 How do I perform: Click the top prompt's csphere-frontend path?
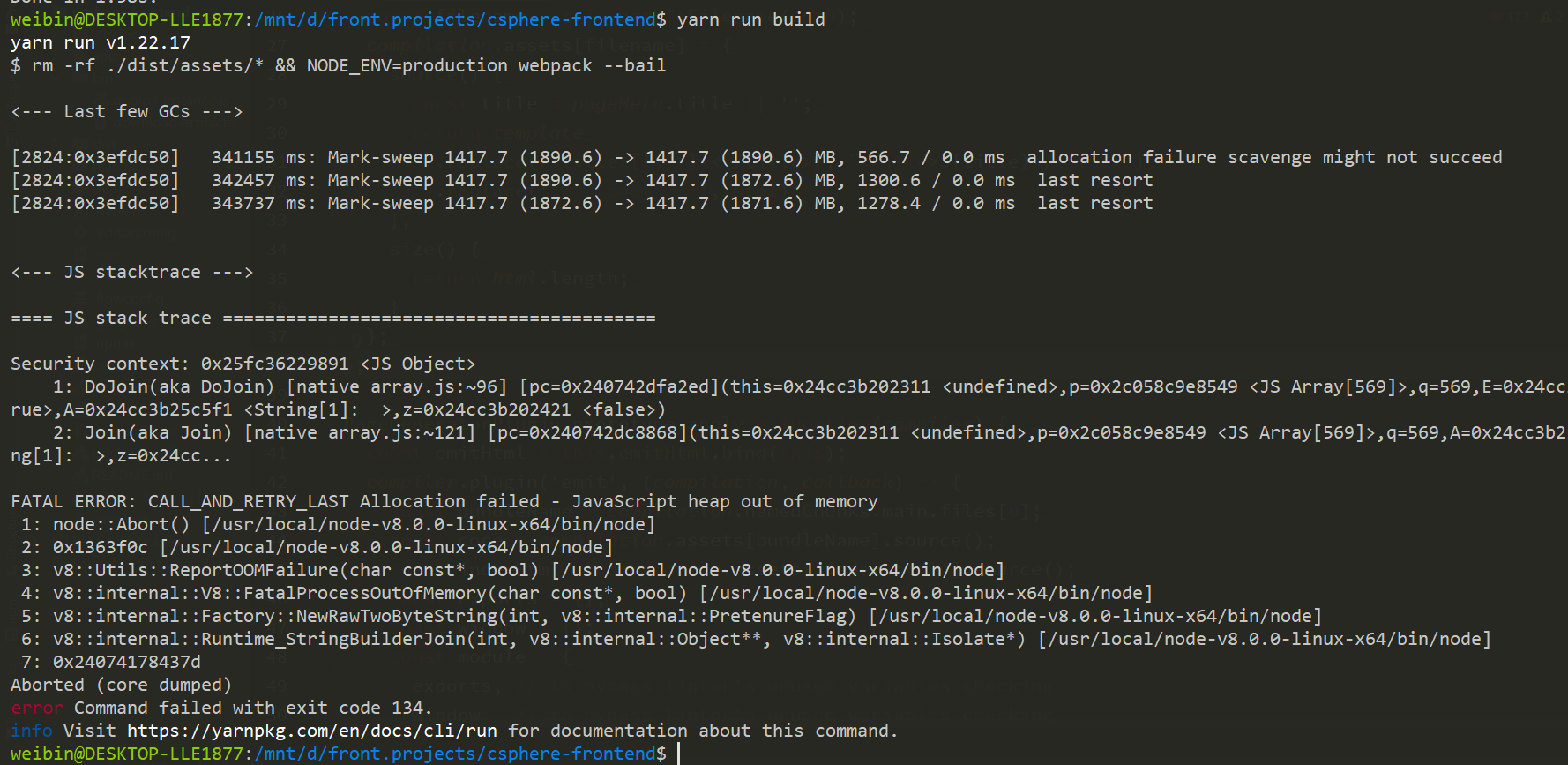point(454,19)
